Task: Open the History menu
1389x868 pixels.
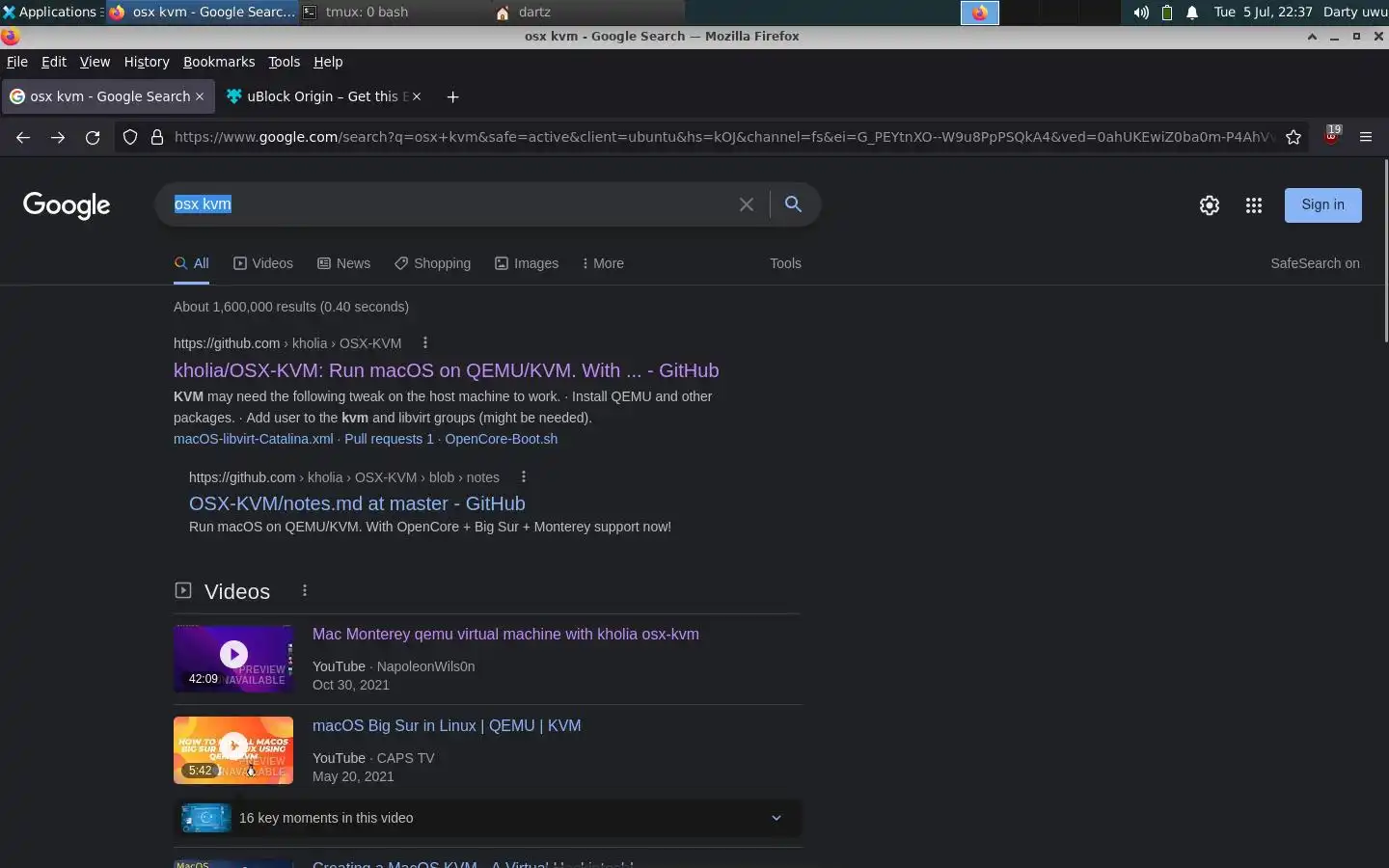Action: [147, 62]
